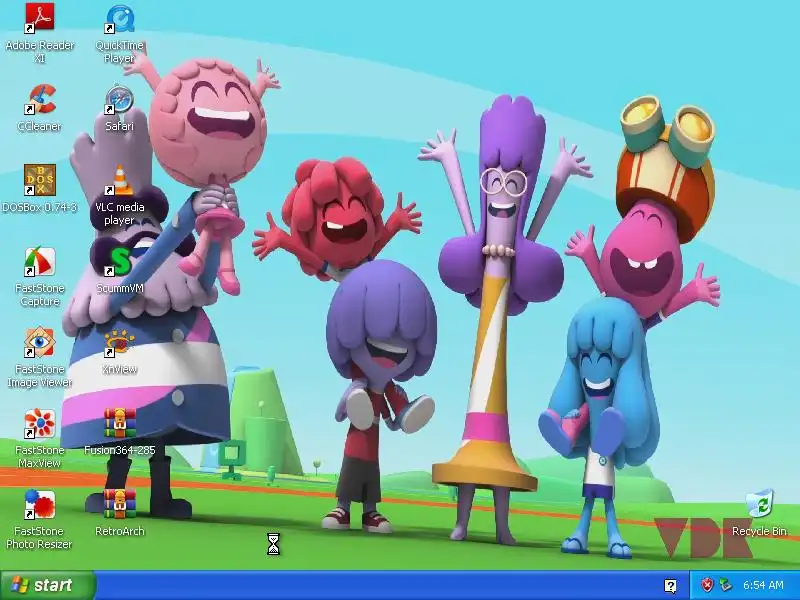This screenshot has width=800, height=600.
Task: Select the QuickTime Player desktop icon
Action: [119, 18]
